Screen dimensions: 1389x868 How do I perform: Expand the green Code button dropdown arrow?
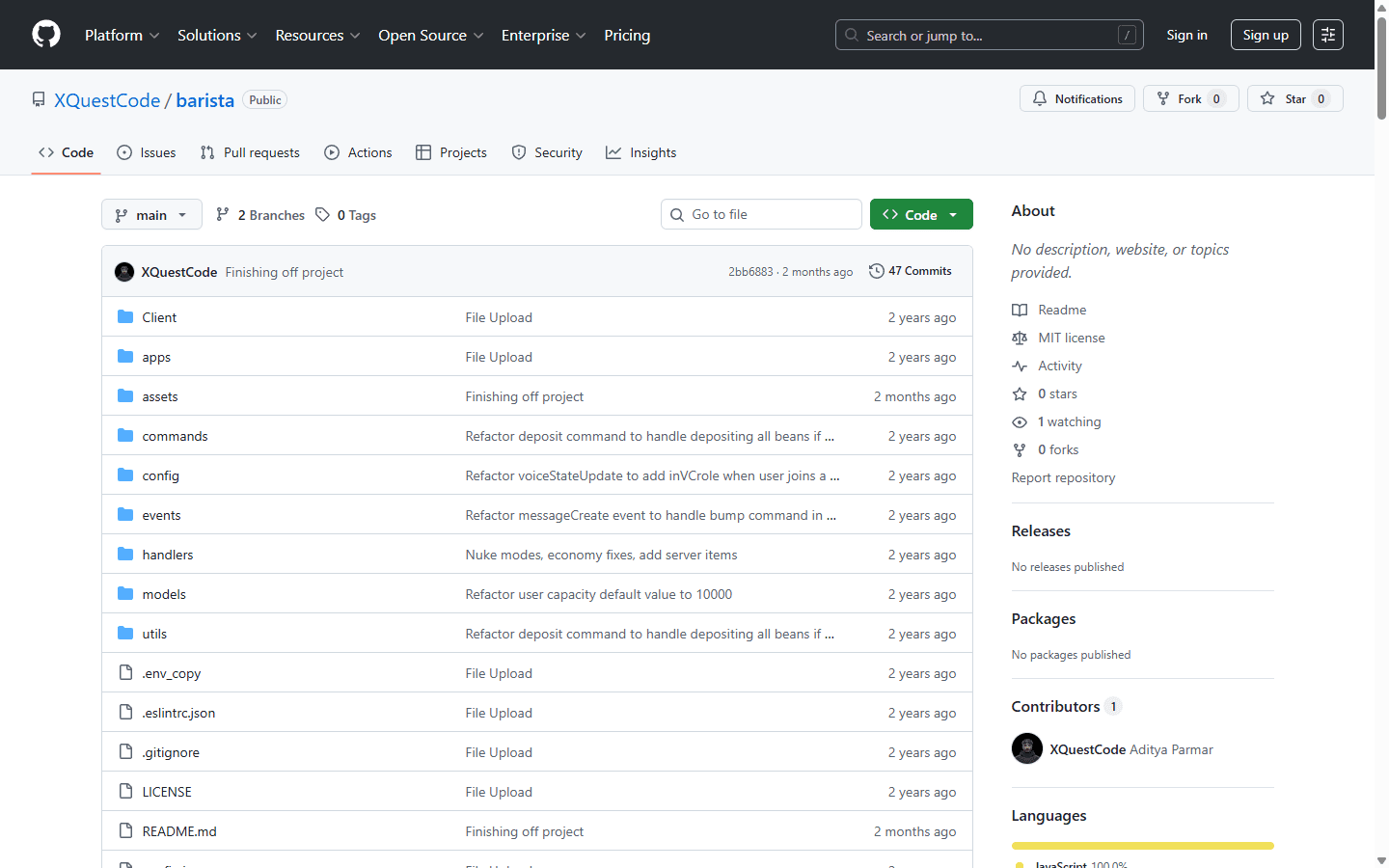953,213
